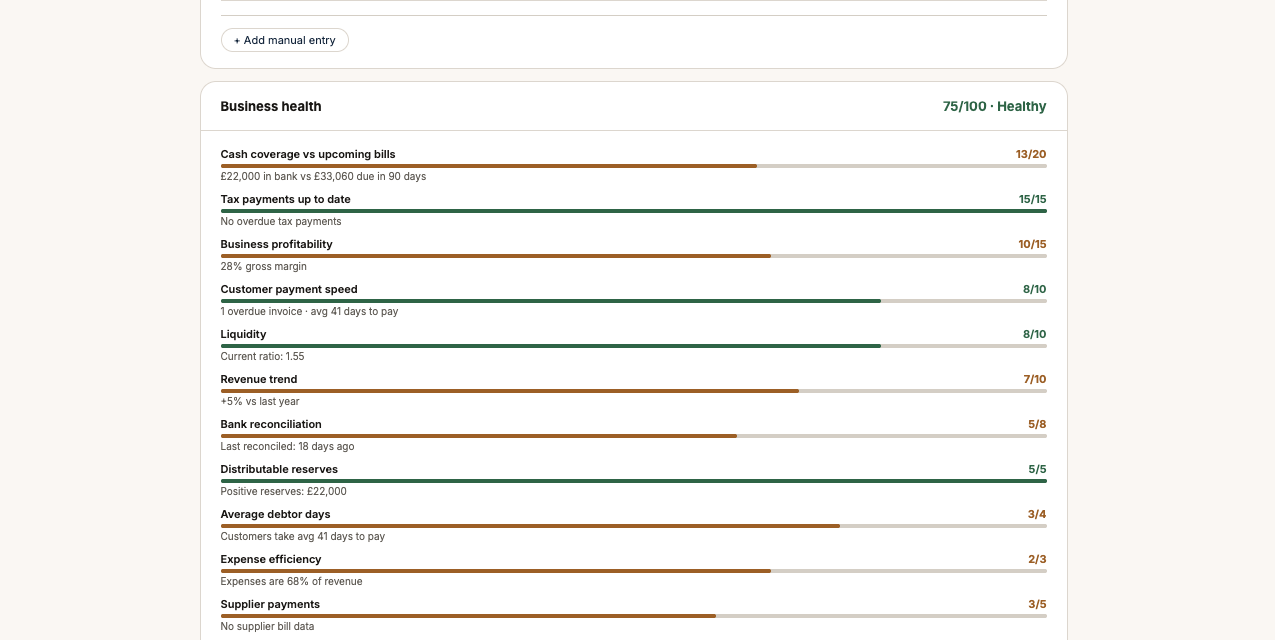Click the Expense efficiency progress bar
The height and width of the screenshot is (640, 1275).
tap(634, 571)
